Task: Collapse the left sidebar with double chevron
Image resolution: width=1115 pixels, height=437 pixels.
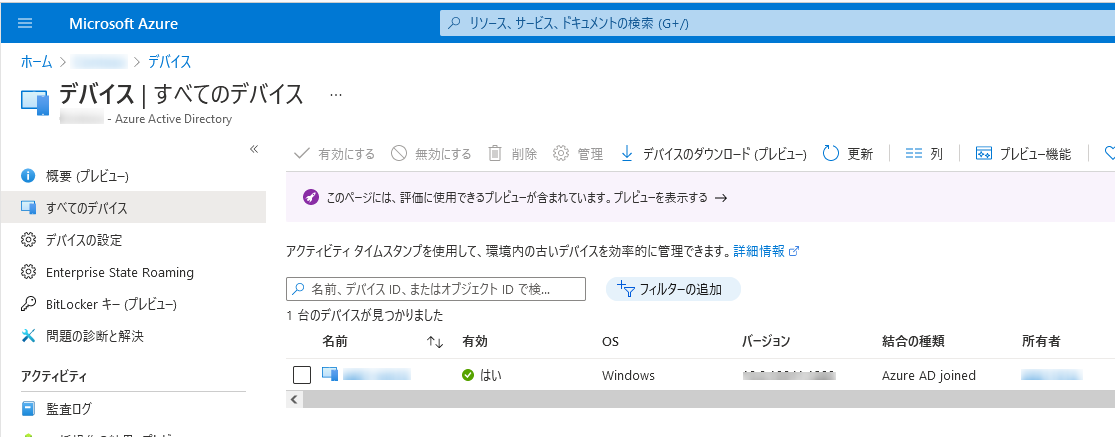Action: (254, 149)
